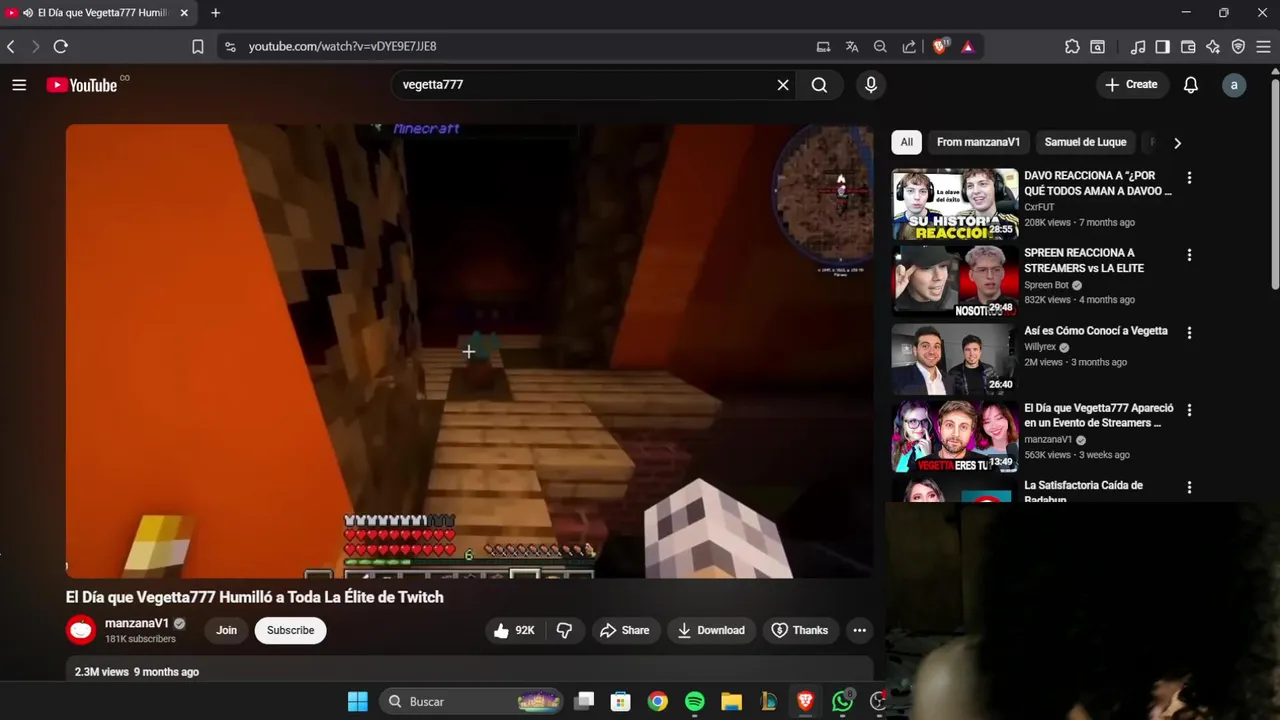Open zoom level magnifier in address bar
The image size is (1280, 720).
[x=880, y=46]
